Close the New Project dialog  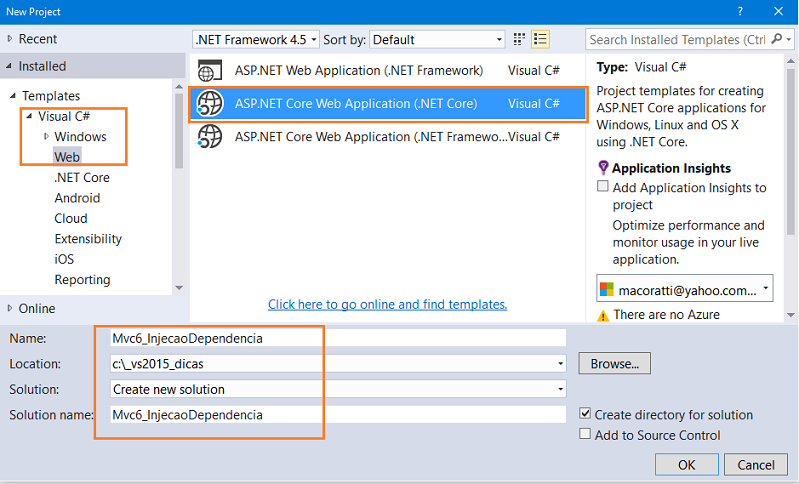[778, 11]
